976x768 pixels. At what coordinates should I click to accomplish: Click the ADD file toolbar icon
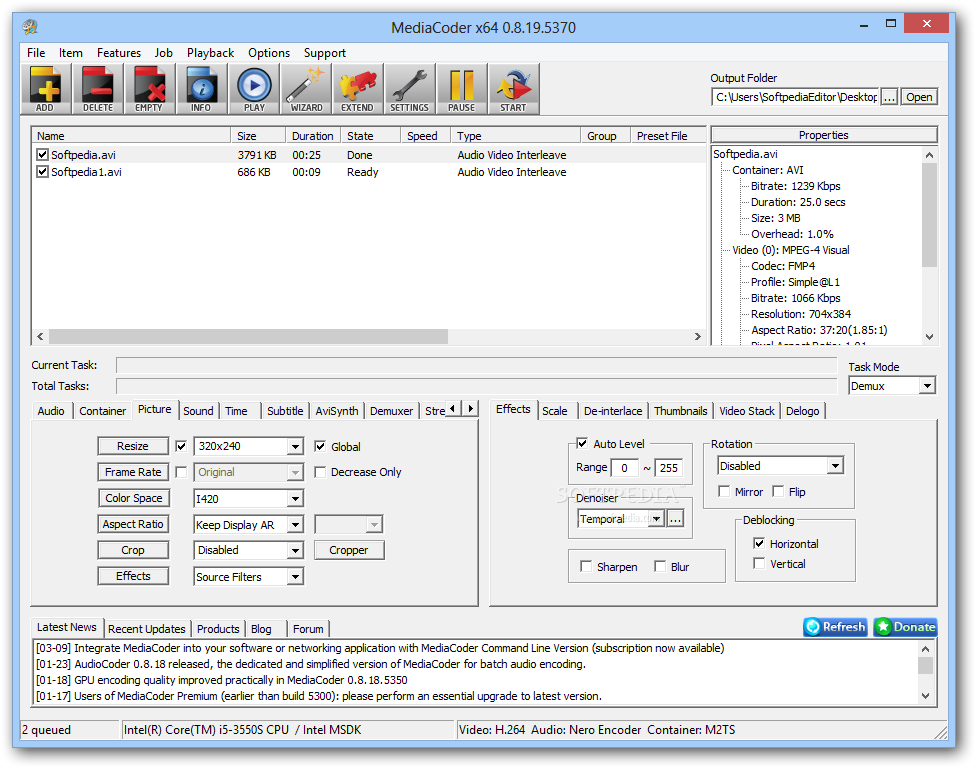point(45,88)
